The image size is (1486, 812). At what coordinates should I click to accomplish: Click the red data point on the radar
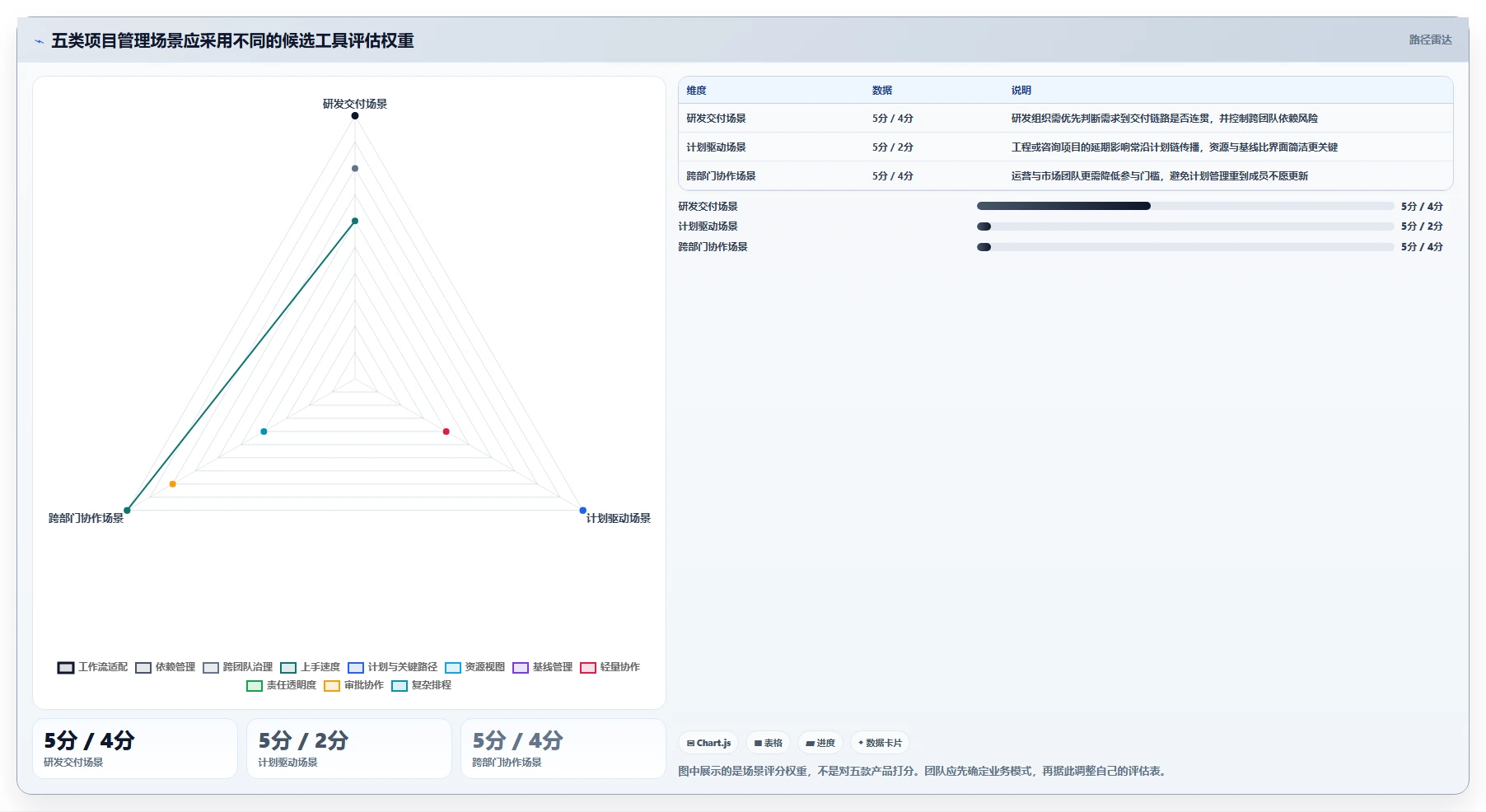(x=446, y=432)
